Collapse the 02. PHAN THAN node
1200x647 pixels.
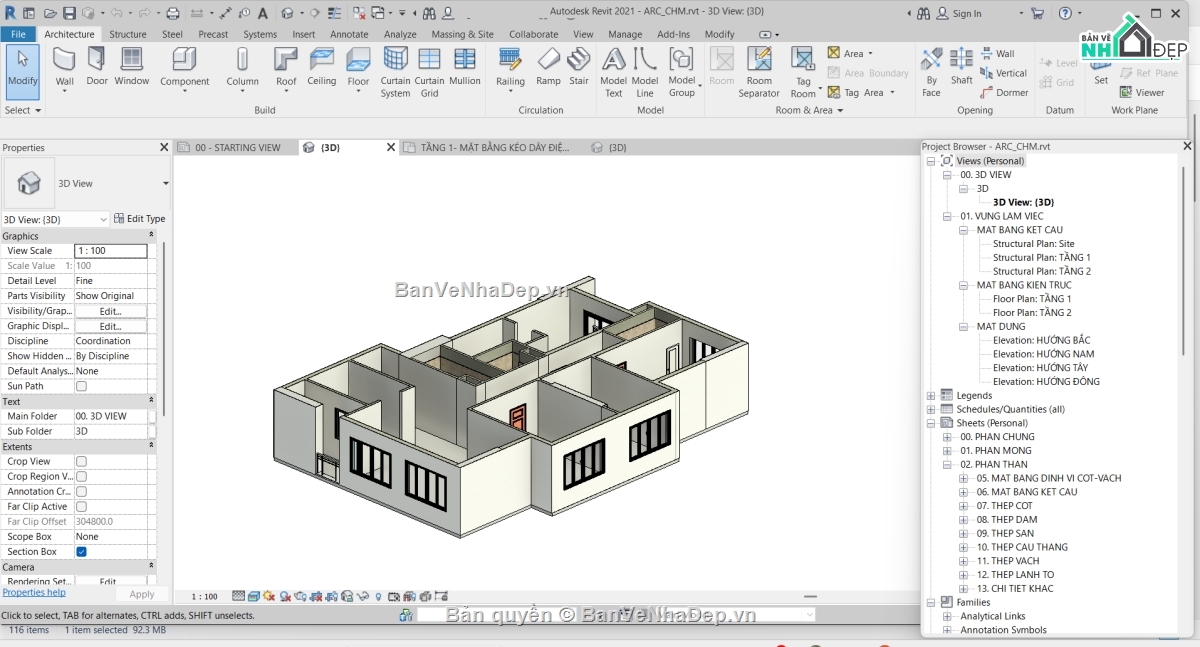coord(947,464)
